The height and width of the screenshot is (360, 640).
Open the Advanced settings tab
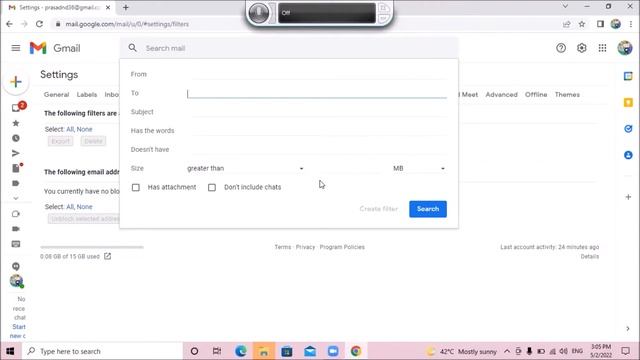pos(501,95)
